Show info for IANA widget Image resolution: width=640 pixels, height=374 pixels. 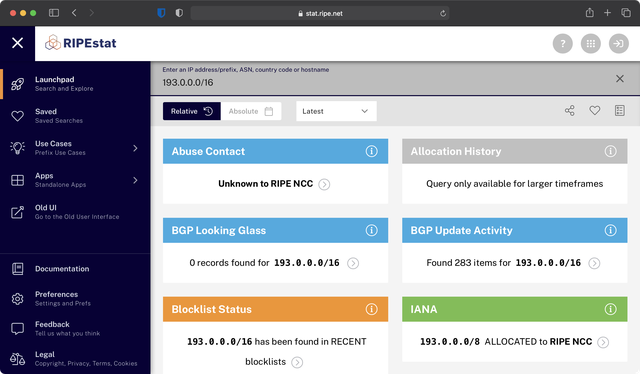611,309
